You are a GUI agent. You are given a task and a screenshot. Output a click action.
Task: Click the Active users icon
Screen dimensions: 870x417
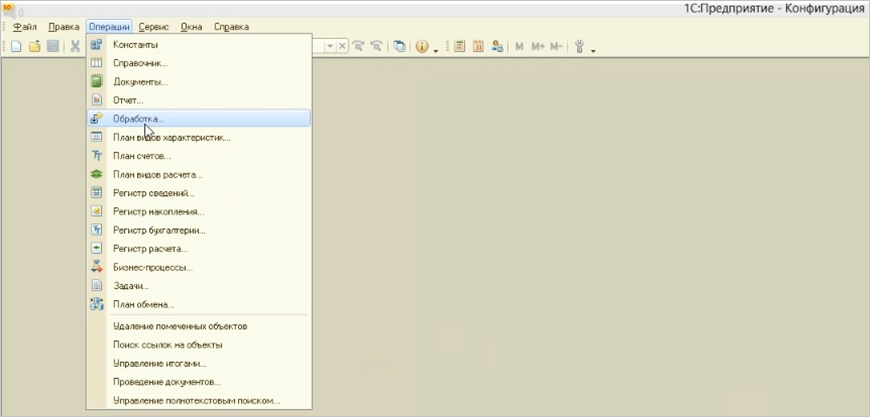click(497, 47)
